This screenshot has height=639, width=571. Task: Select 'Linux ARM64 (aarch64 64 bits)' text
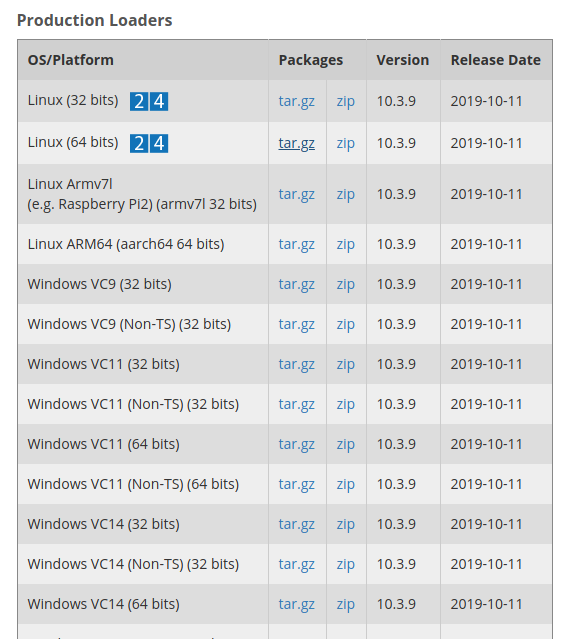click(x=126, y=244)
